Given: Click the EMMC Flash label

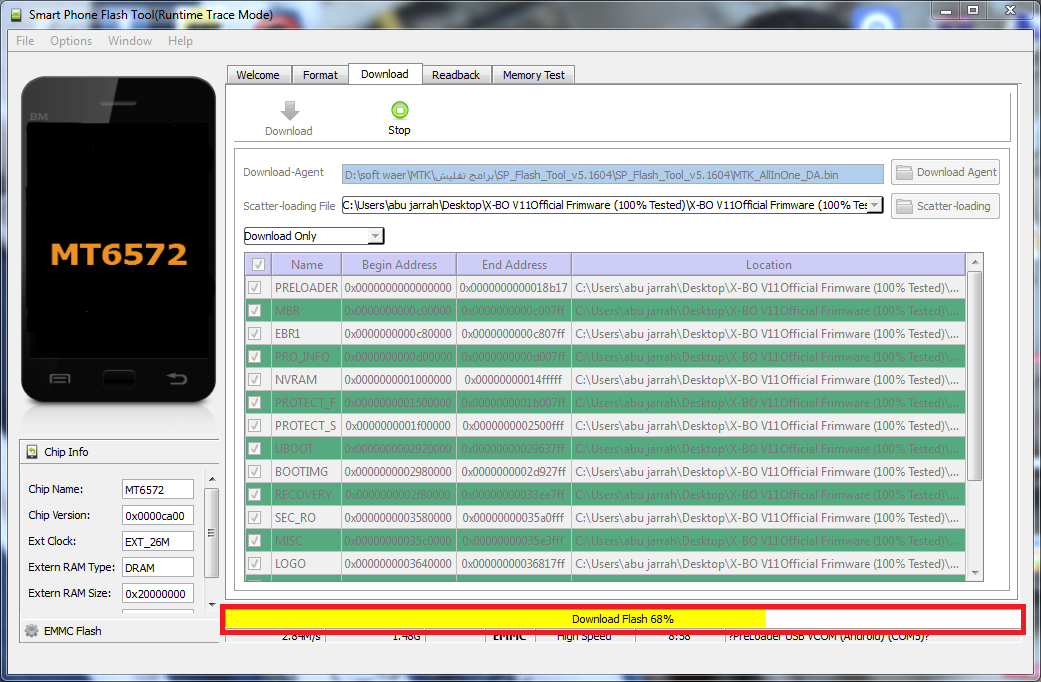Looking at the screenshot, I should tap(73, 631).
